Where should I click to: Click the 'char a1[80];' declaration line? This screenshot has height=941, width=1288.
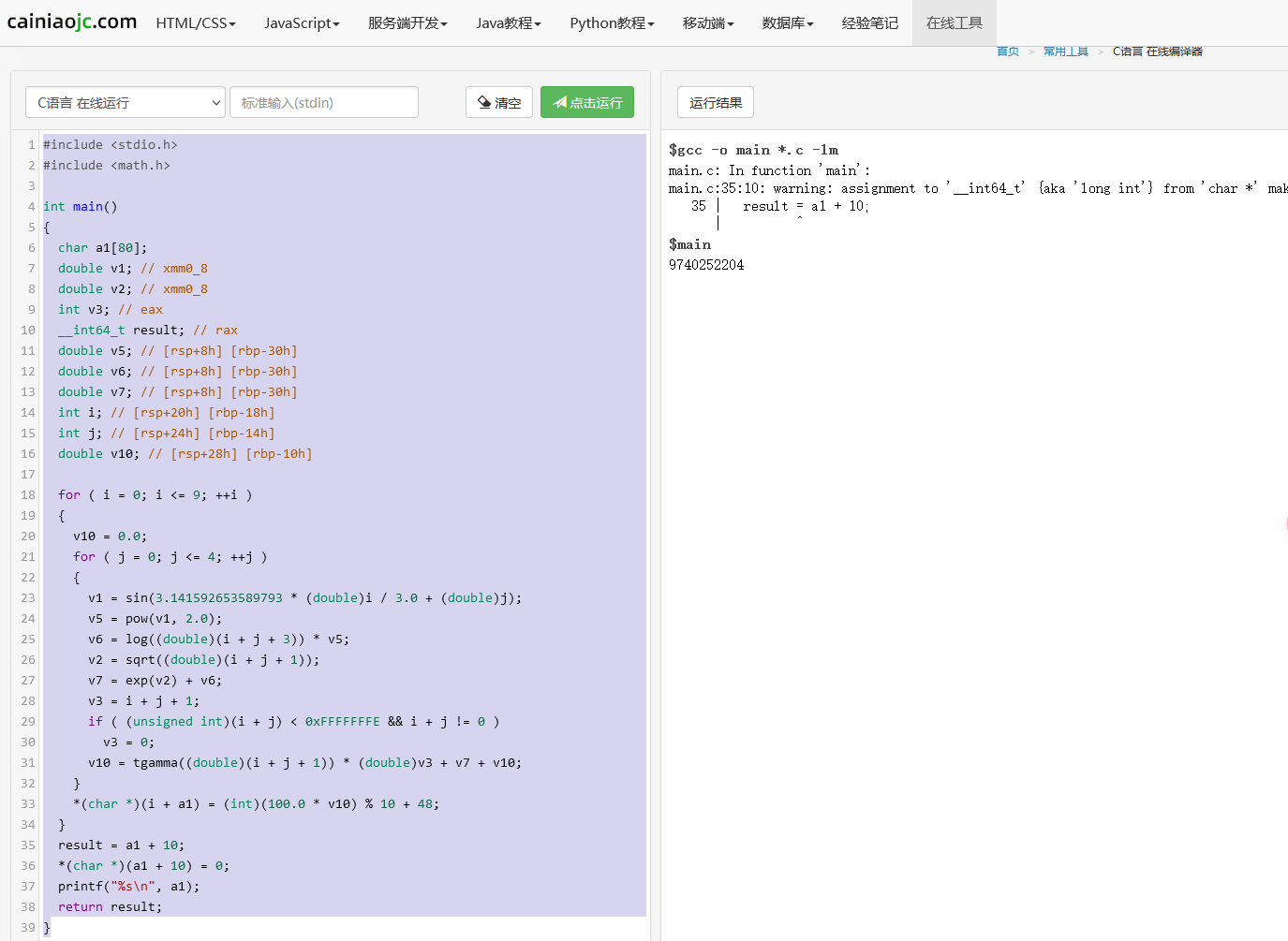click(x=102, y=247)
